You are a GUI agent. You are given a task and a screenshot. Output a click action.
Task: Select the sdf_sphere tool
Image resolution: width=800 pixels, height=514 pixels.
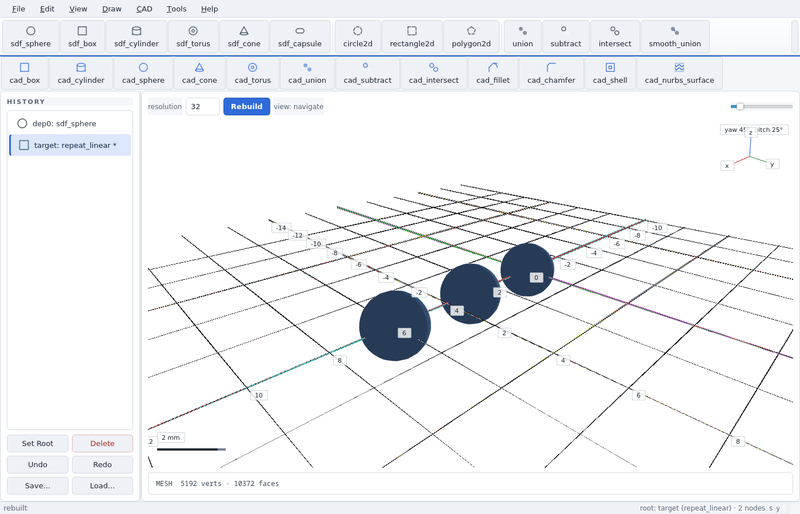pyautogui.click(x=31, y=37)
